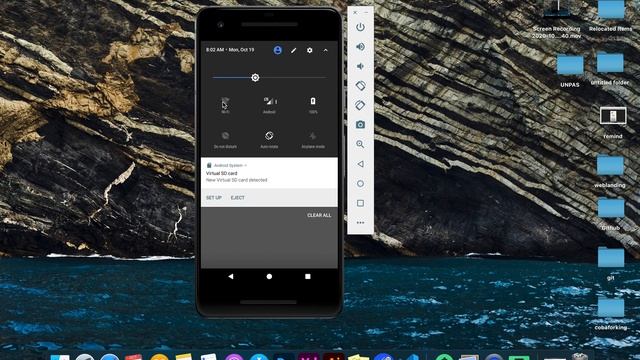Image resolution: width=640 pixels, height=360 pixels.
Task: Tap the phone's on-screen back button
Action: click(x=231, y=276)
